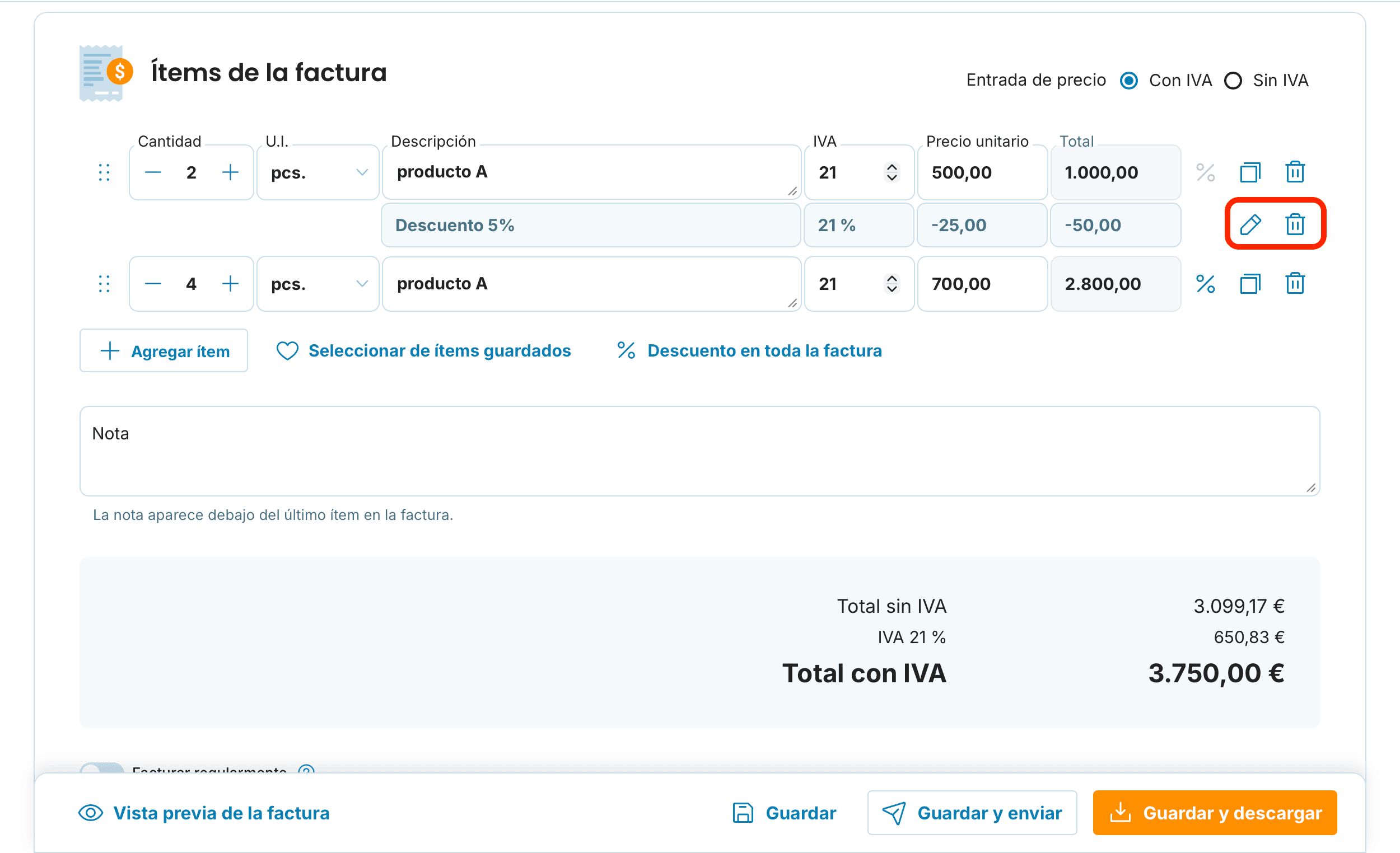This screenshot has height=853, width=1400.
Task: Click Guardar y descargar button
Action: click(1215, 813)
